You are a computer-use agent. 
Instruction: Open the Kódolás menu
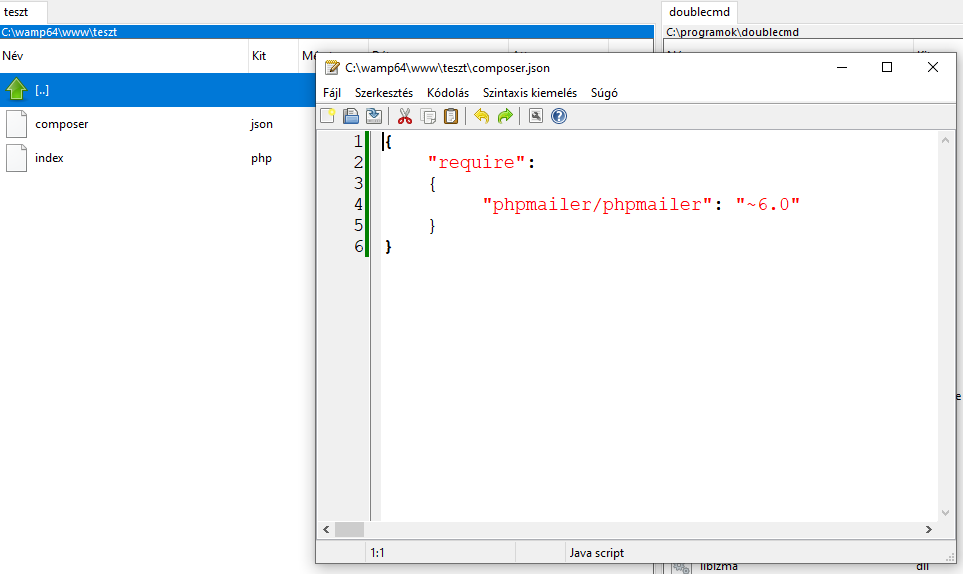pyautogui.click(x=448, y=93)
